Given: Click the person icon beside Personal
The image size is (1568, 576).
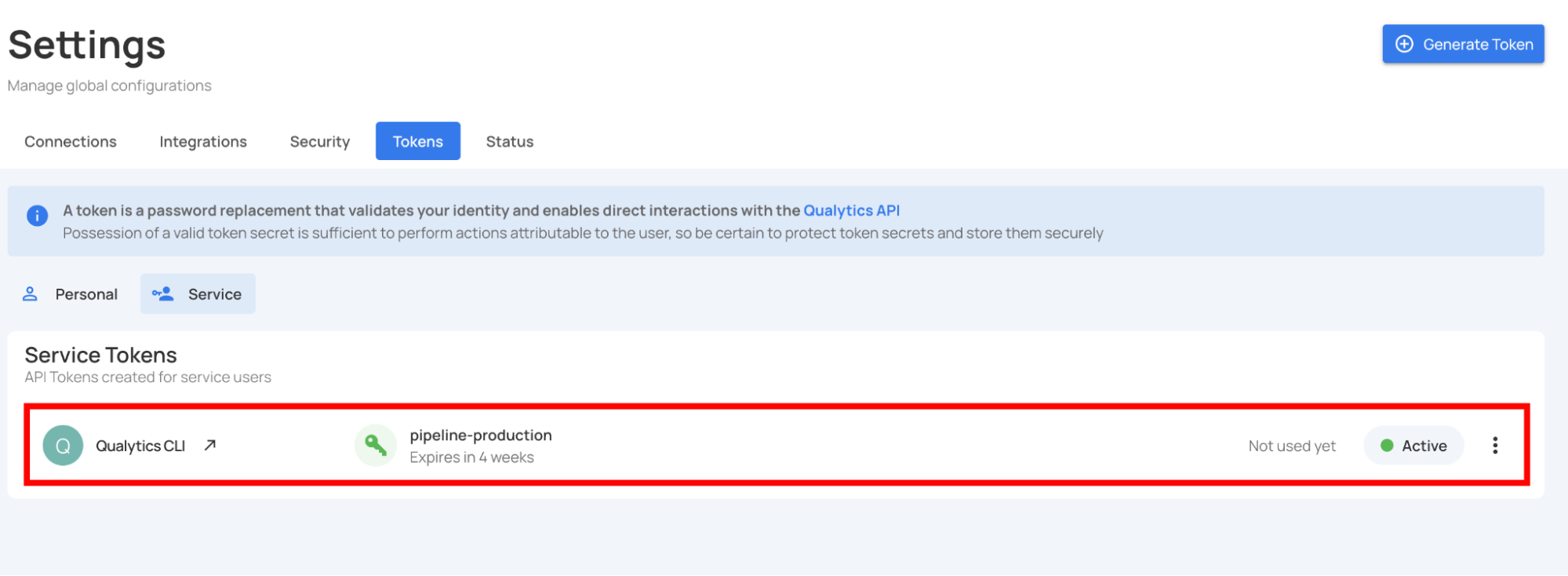Looking at the screenshot, I should (x=30, y=294).
